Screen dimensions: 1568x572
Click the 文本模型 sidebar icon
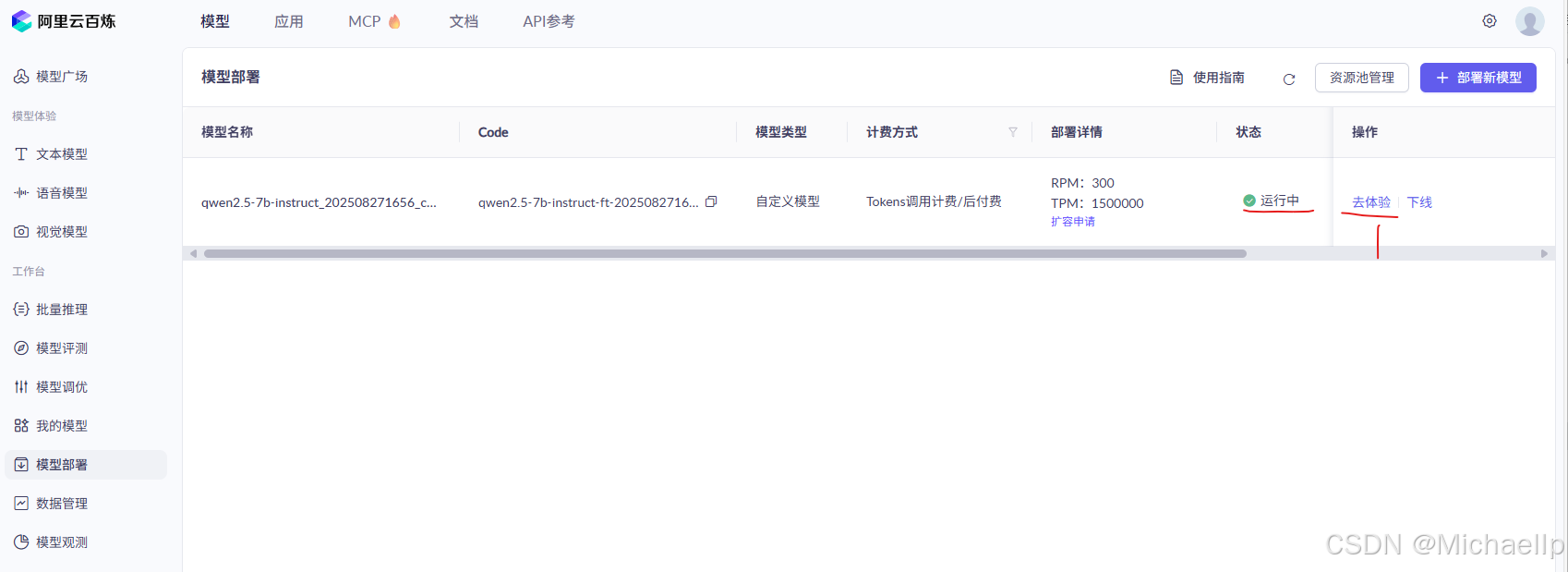point(21,154)
